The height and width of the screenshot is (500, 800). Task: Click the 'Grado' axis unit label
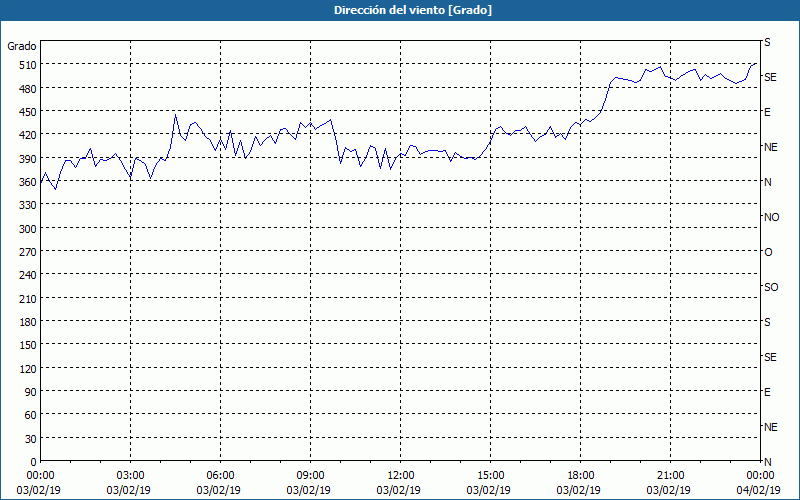click(x=22, y=46)
